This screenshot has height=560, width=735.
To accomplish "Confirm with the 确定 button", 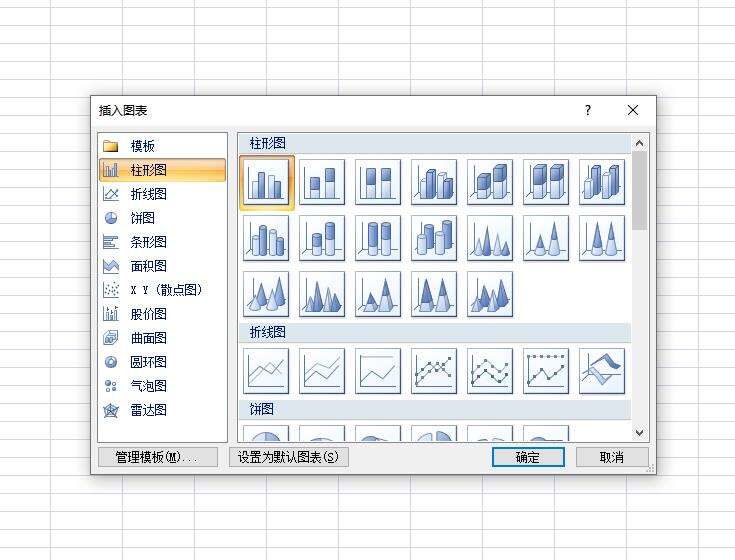I will [x=528, y=457].
